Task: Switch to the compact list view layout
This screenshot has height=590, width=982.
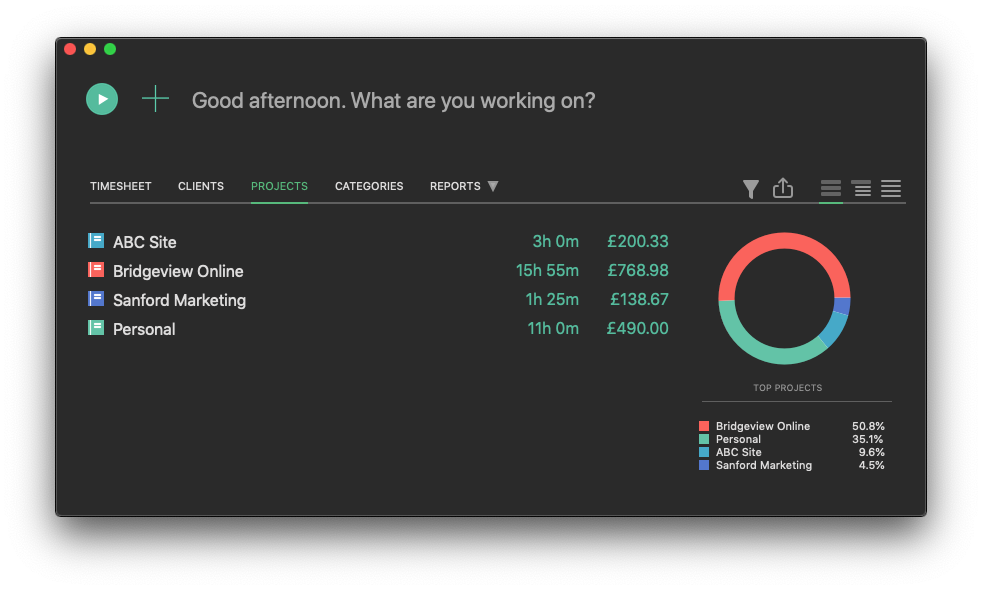Action: tap(830, 188)
